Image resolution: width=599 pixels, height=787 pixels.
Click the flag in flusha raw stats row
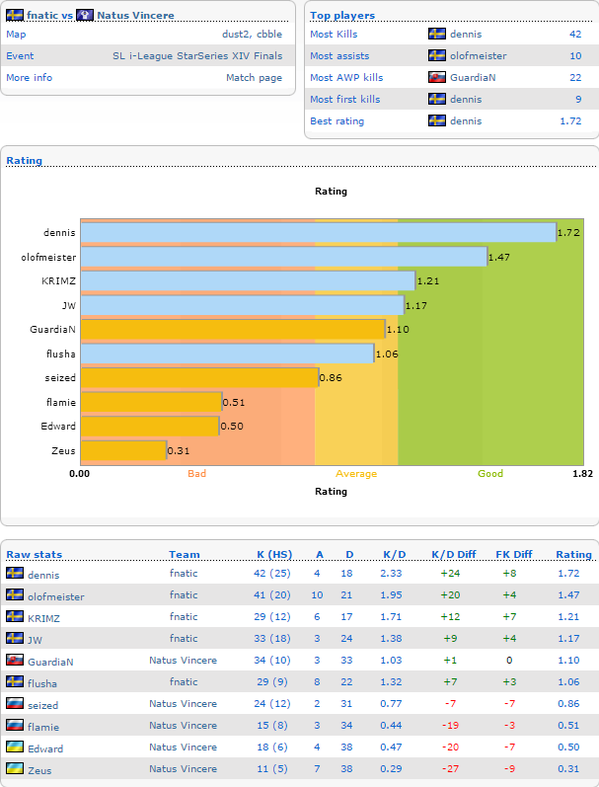click(x=15, y=681)
